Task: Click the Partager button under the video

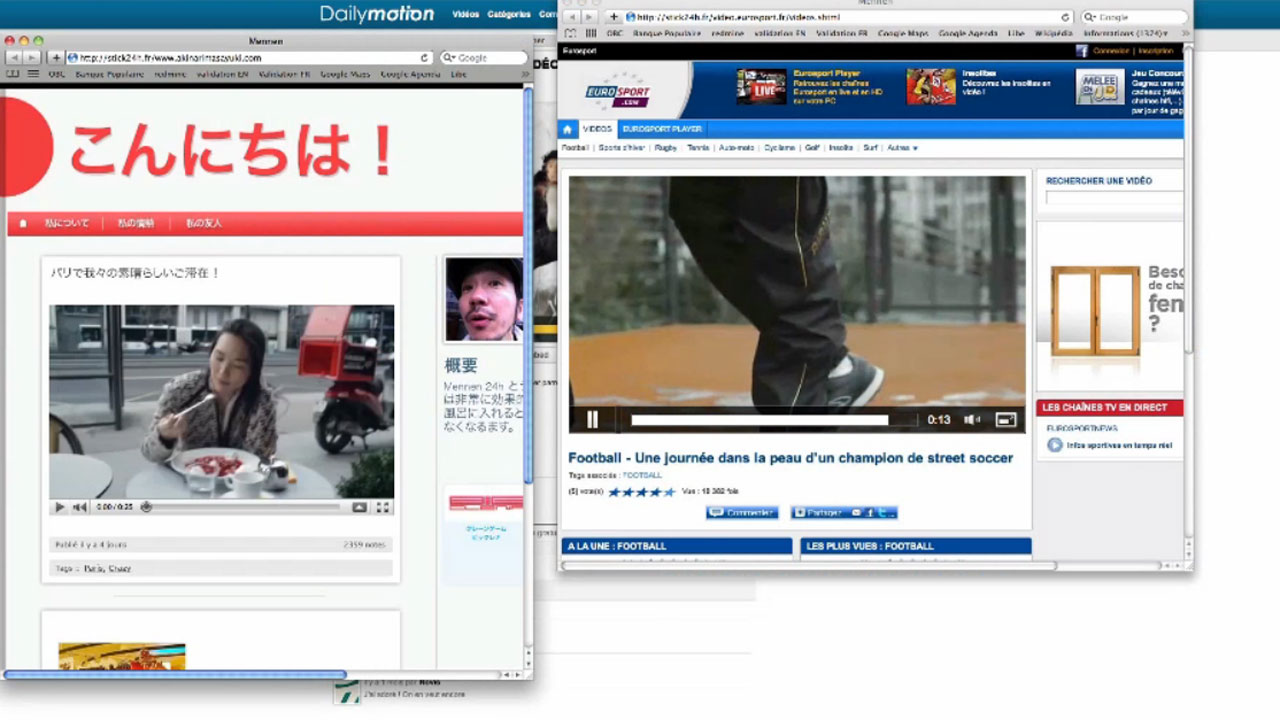Action: 844,512
